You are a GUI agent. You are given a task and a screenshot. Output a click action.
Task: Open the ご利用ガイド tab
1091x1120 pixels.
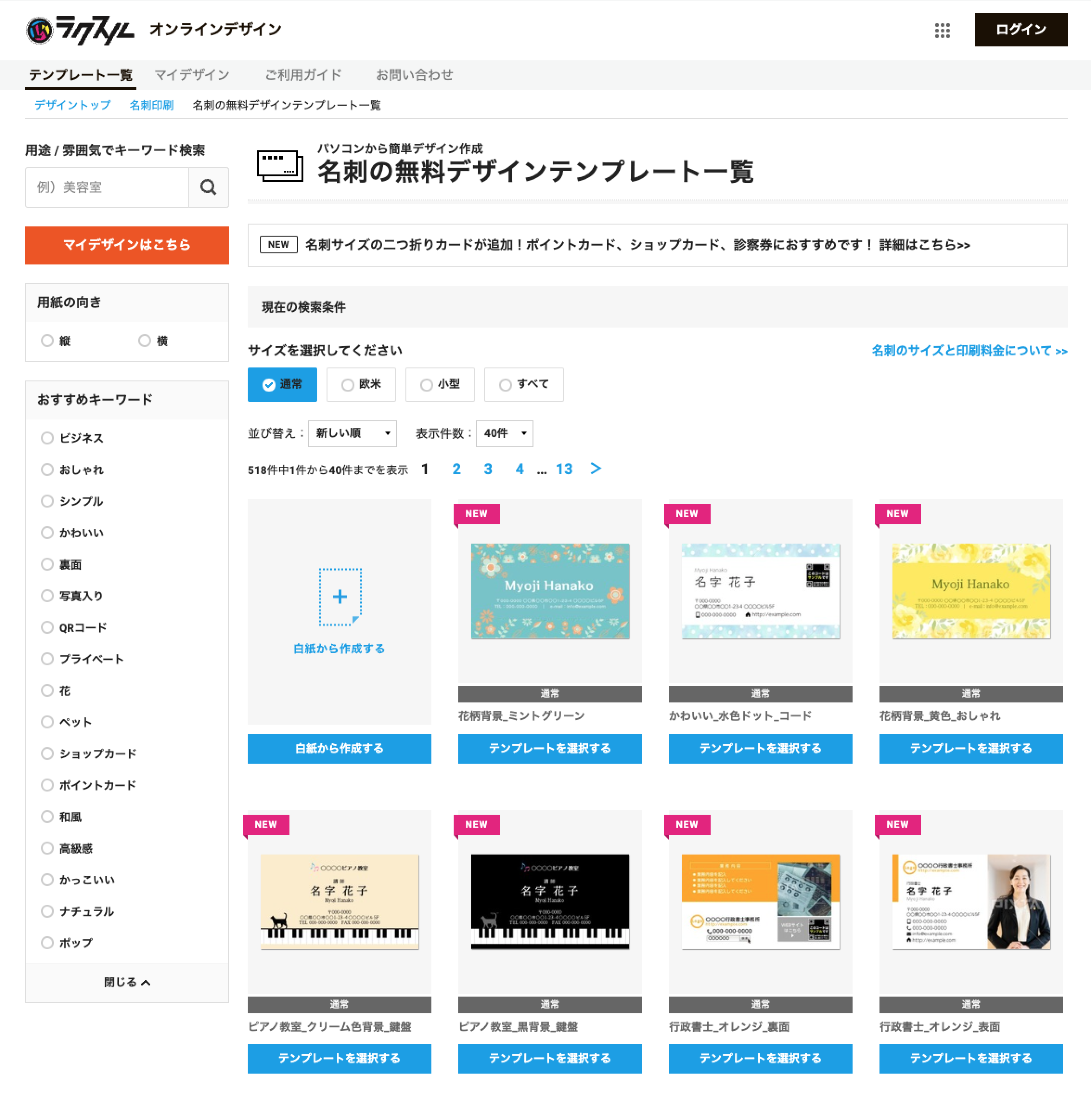click(302, 75)
